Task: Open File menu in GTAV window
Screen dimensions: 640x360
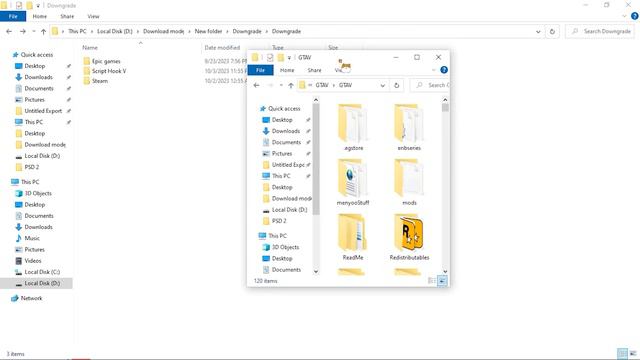Action: [x=260, y=70]
